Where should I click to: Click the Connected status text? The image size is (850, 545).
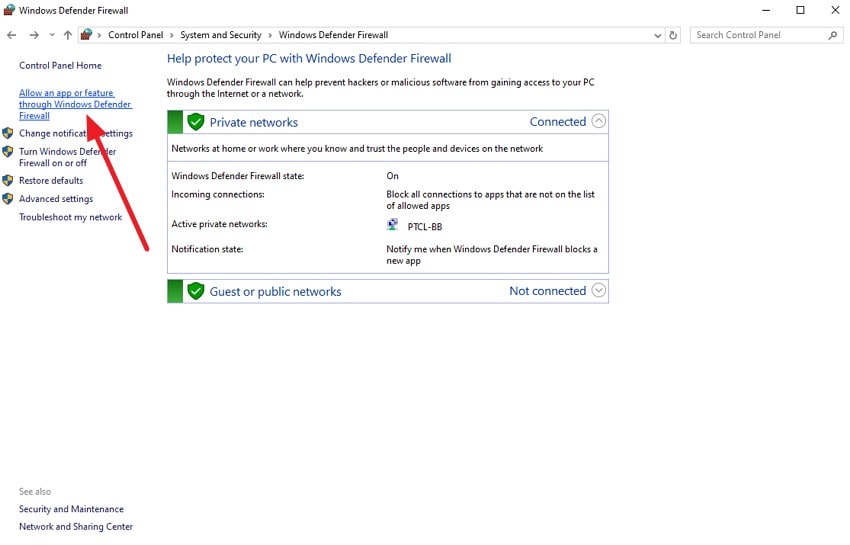558,121
